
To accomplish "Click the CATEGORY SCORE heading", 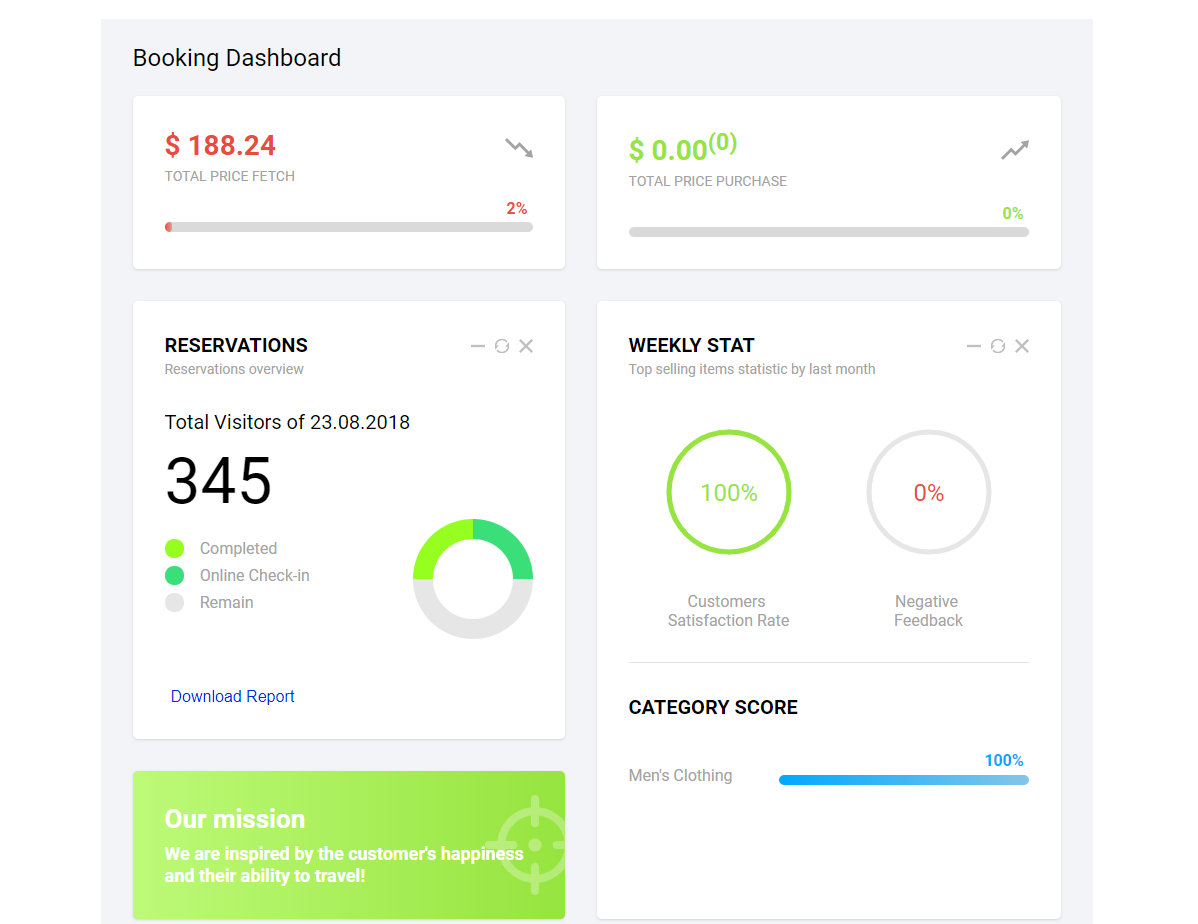I will coord(713,708).
